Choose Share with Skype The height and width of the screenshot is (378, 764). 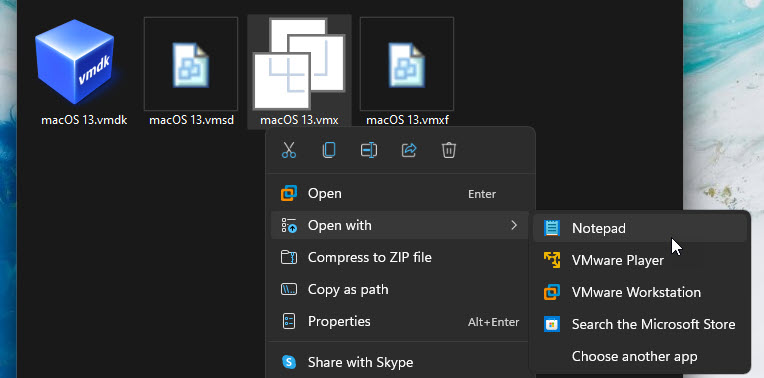pos(400,362)
